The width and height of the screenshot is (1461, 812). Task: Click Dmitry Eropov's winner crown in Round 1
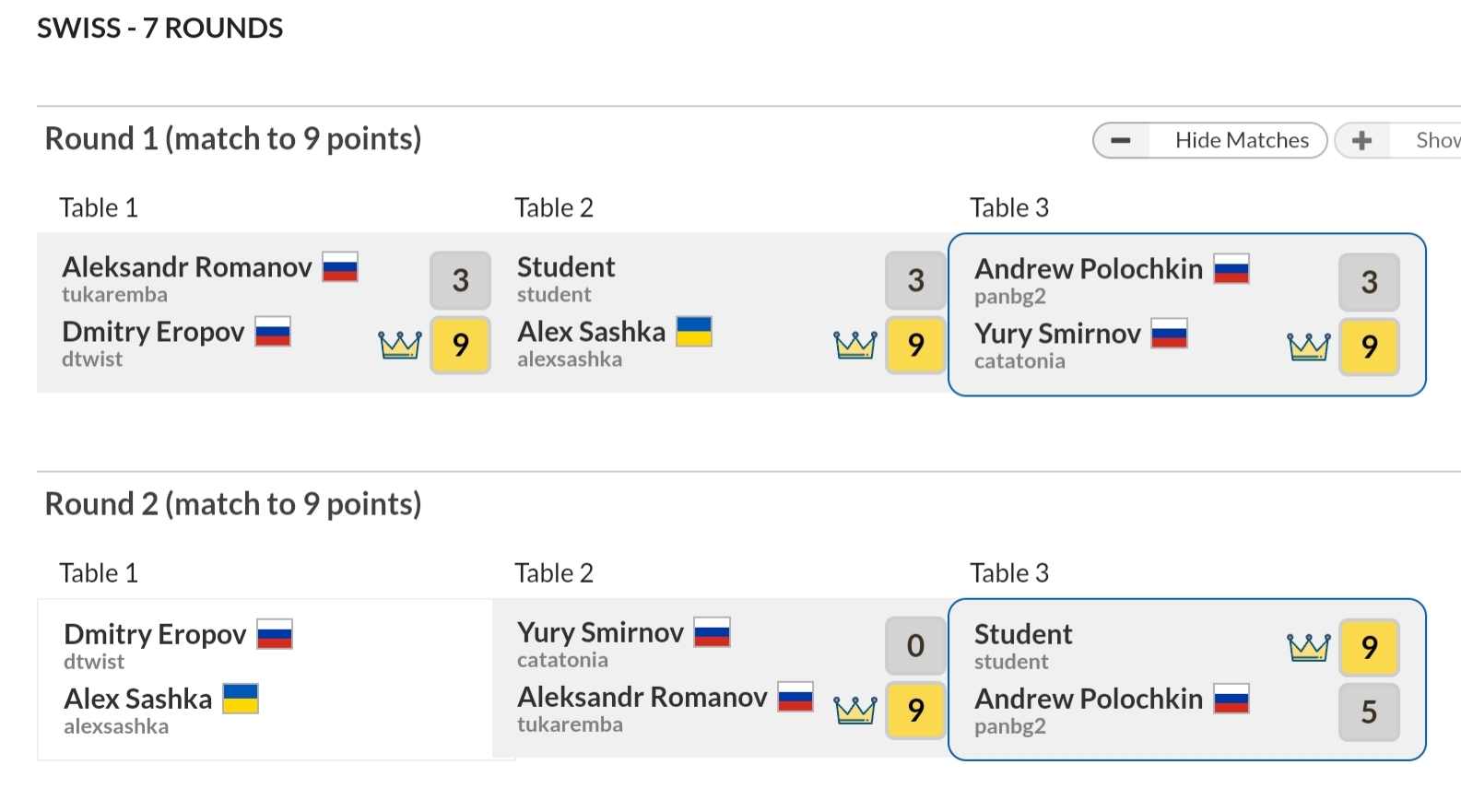pos(400,345)
